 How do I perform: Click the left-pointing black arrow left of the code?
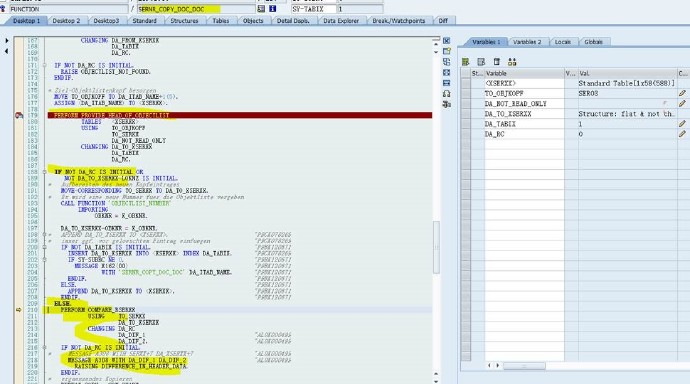tap(7, 51)
